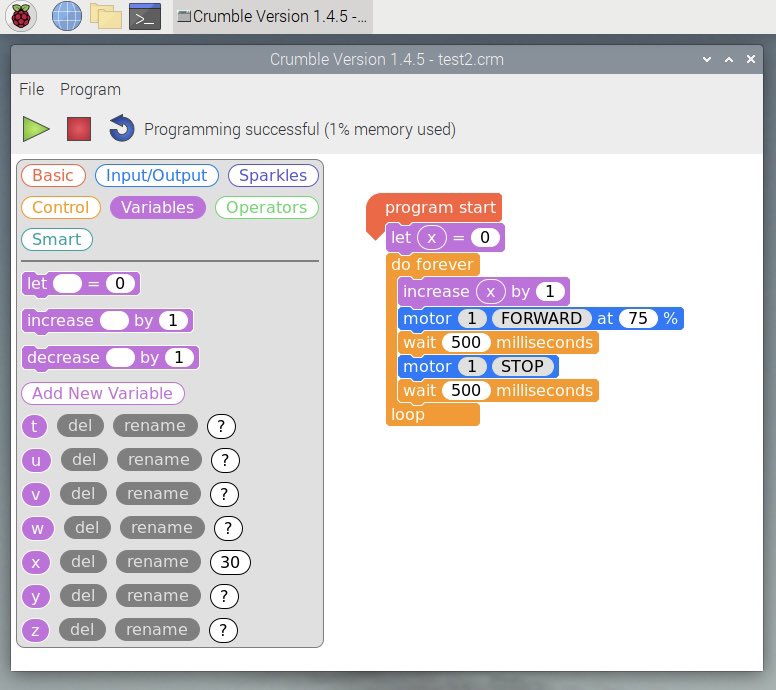Delete variable w
Screen dimensions: 776x690
point(87,528)
